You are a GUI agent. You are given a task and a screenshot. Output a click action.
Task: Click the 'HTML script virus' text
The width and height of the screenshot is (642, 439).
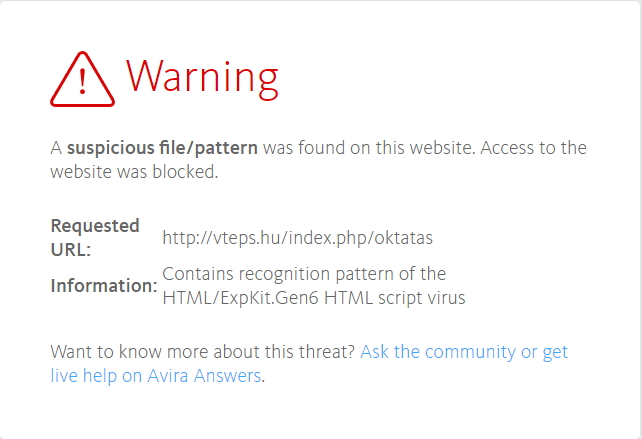click(395, 298)
